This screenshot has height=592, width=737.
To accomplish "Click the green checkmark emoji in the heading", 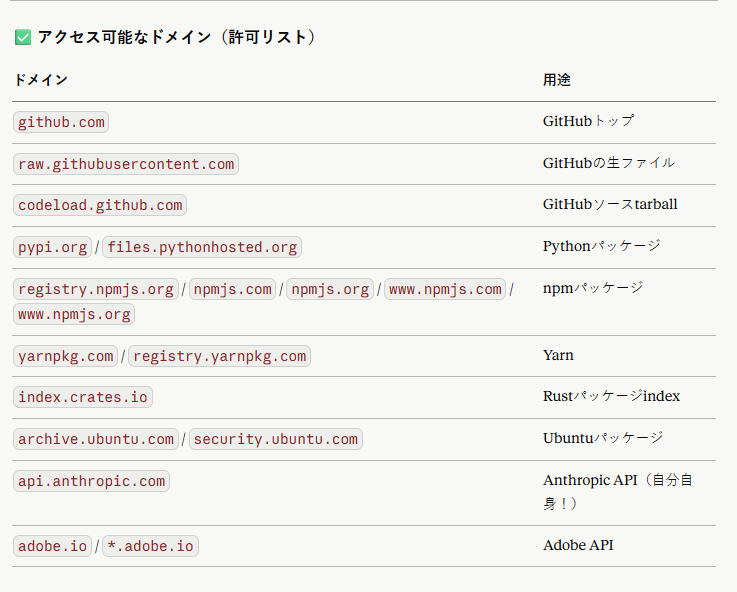I will coord(23,37).
